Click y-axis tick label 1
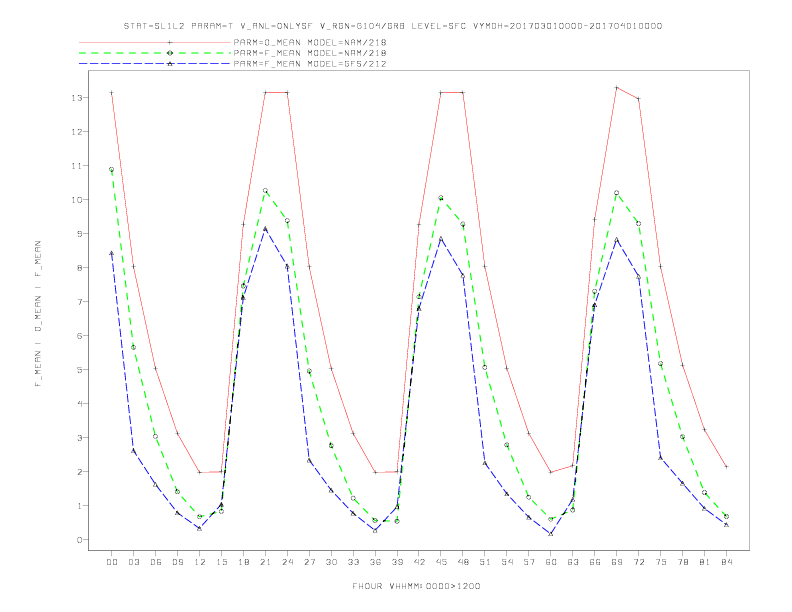Screen dimensions: 792x612 79,505
